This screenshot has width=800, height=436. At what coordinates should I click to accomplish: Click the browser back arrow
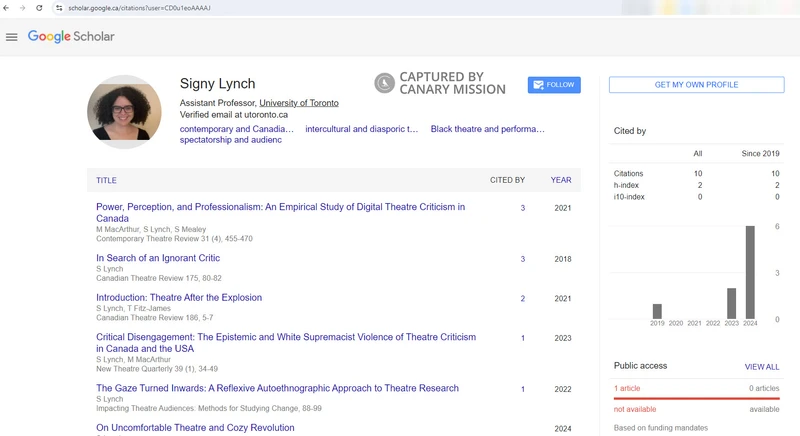pos(8,8)
